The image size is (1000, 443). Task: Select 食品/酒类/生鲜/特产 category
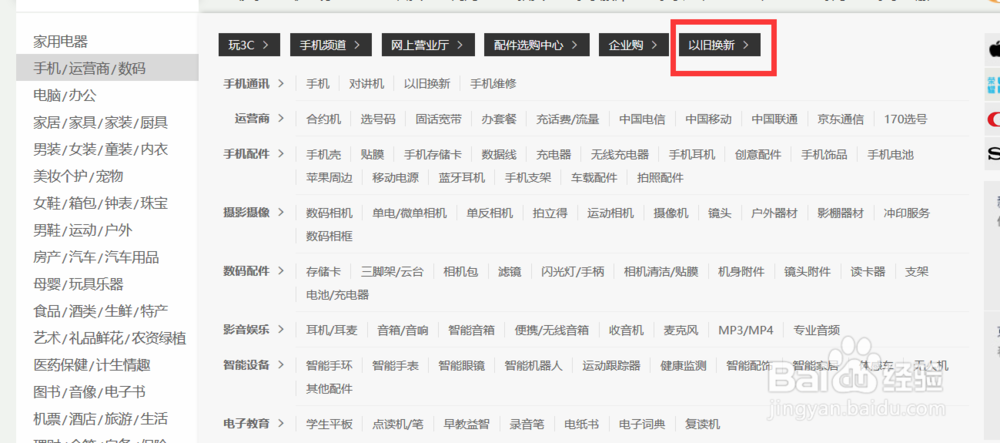(101, 311)
